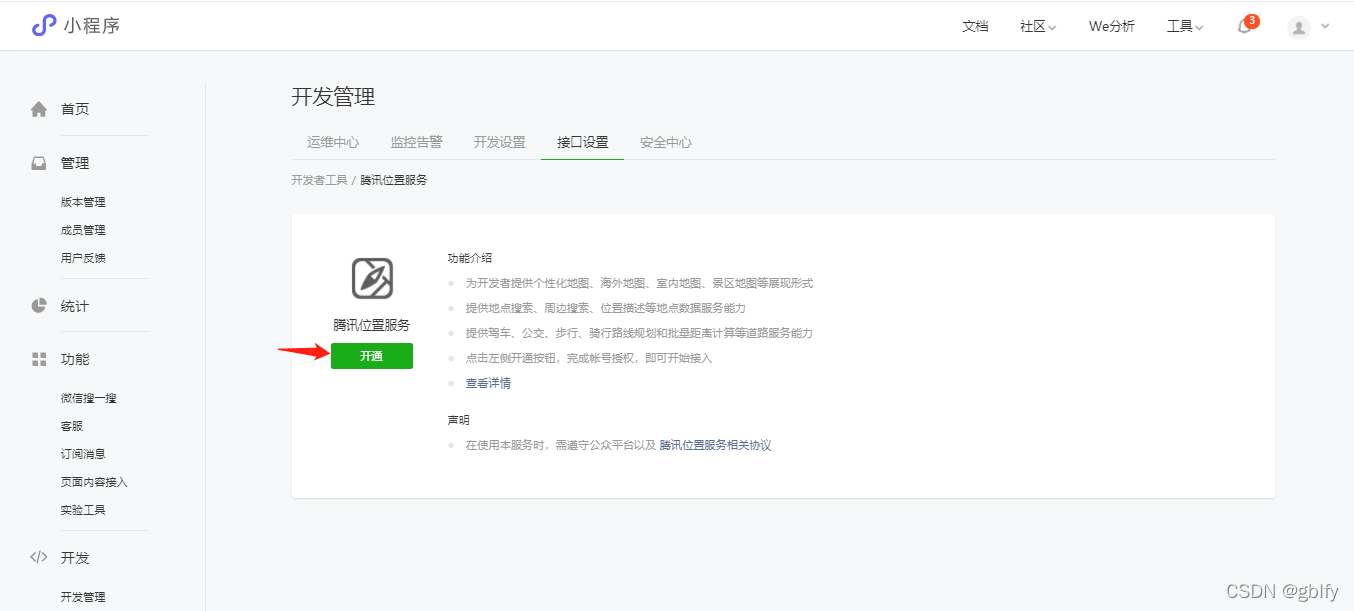The image size is (1354, 611).
Task: Open 成员管理 in sidebar
Action: tap(83, 230)
